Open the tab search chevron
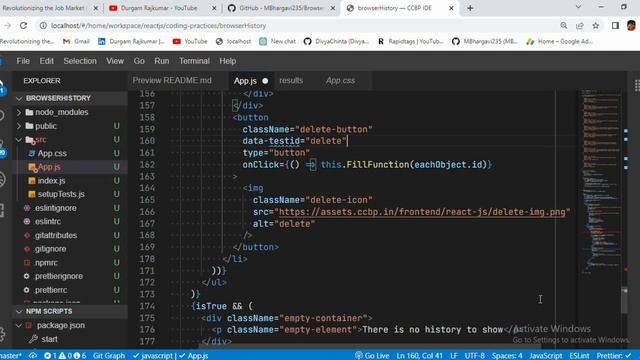The width and height of the screenshot is (640, 360). coord(578,7)
